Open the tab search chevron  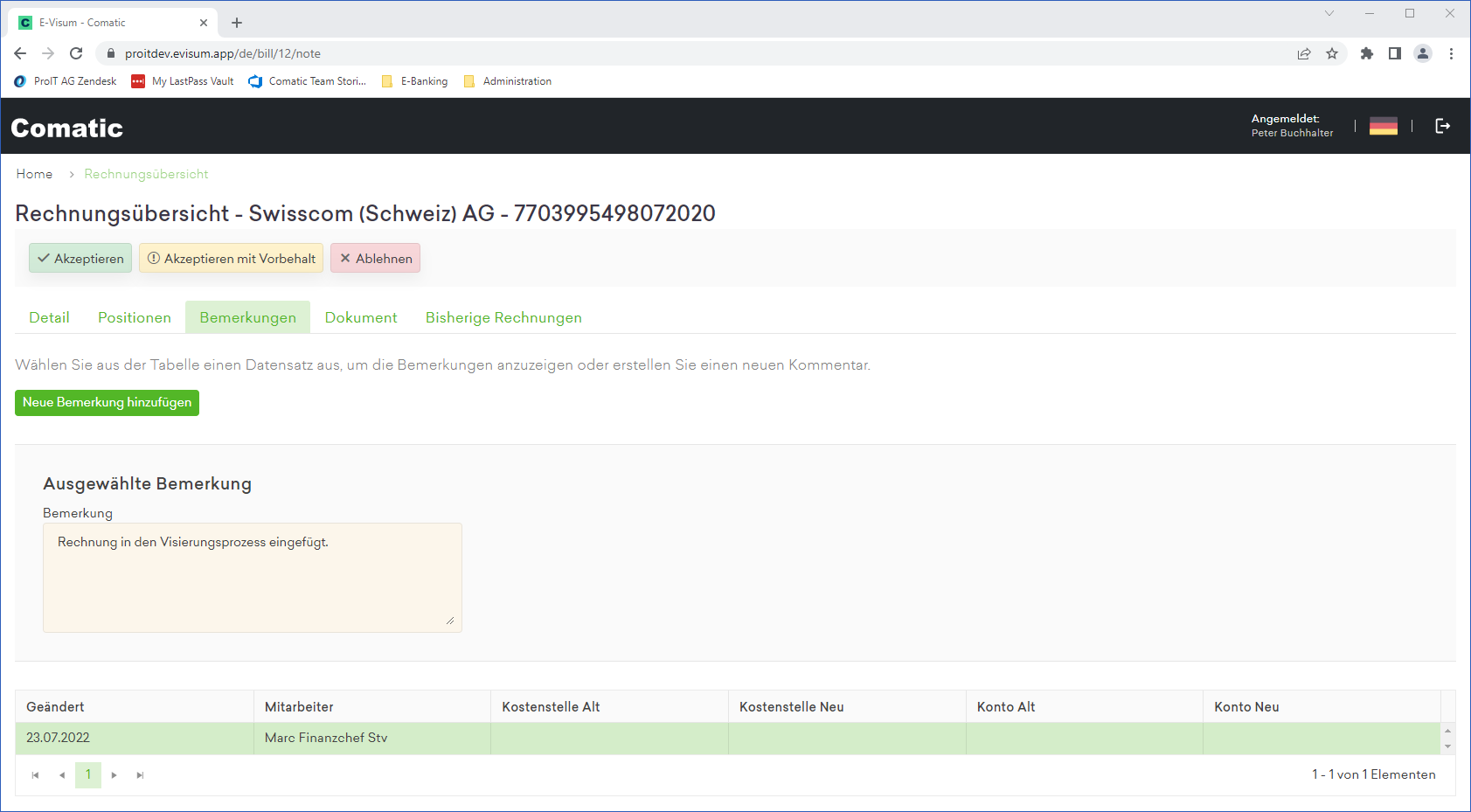(x=1329, y=13)
